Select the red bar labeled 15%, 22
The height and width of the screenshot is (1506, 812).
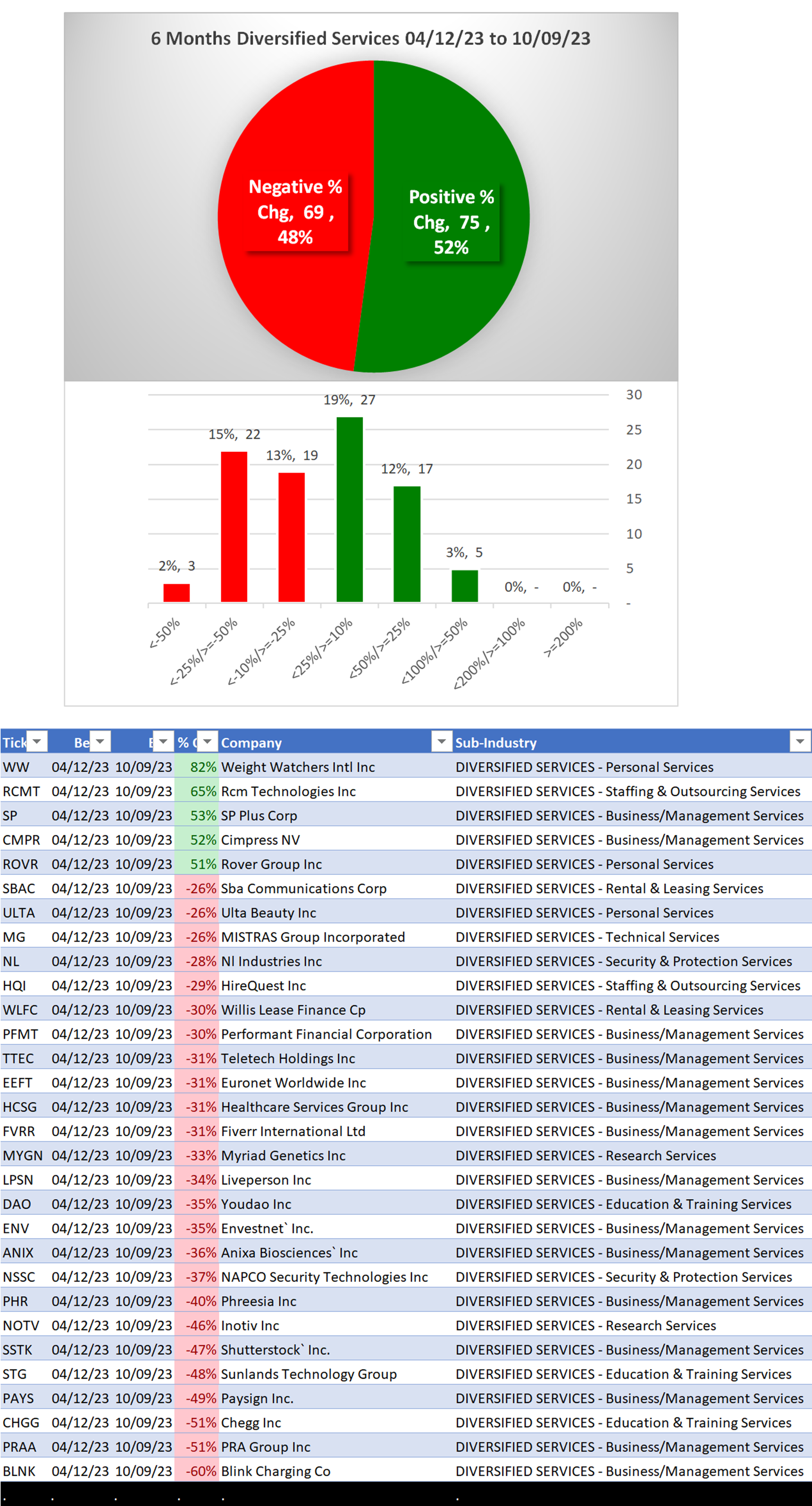234,526
